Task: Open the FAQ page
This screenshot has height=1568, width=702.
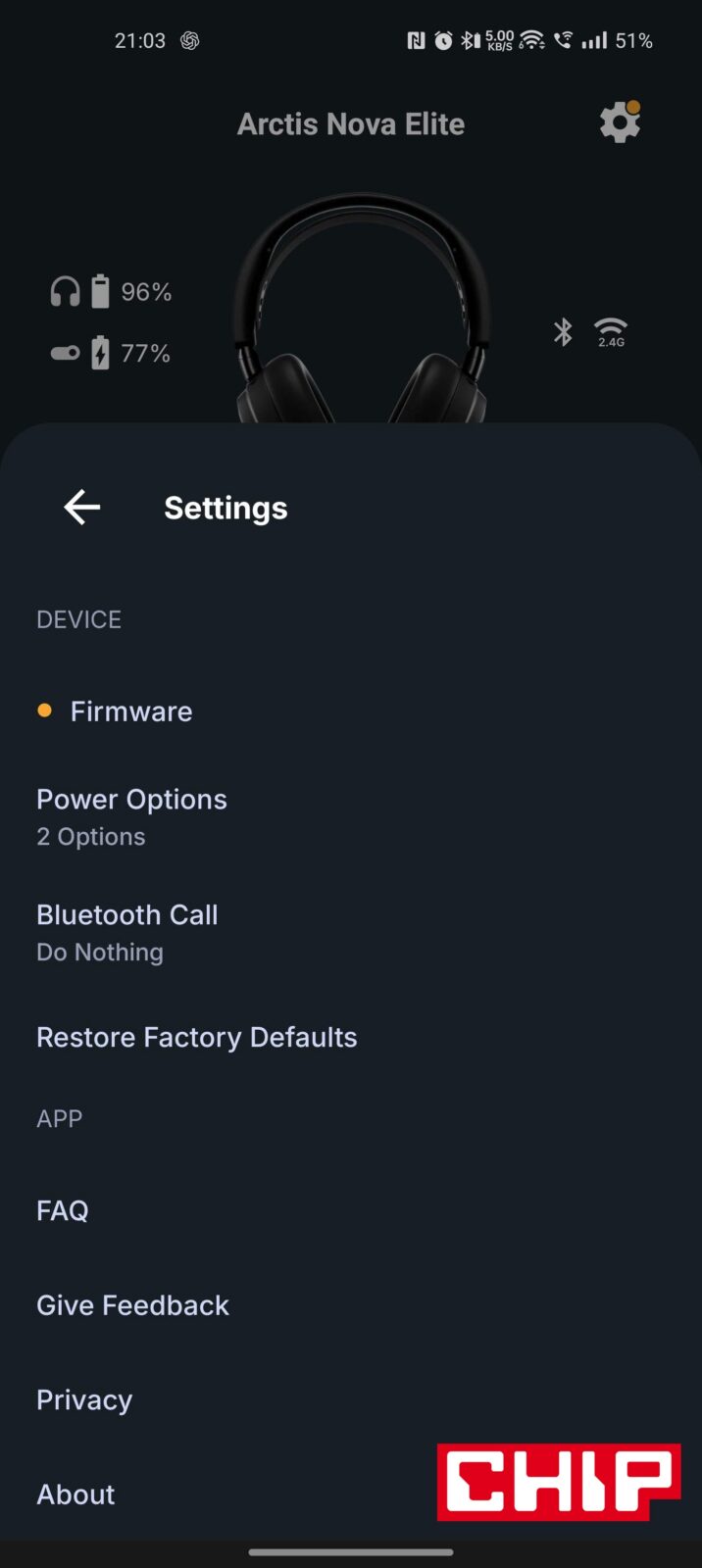Action: coord(63,1210)
